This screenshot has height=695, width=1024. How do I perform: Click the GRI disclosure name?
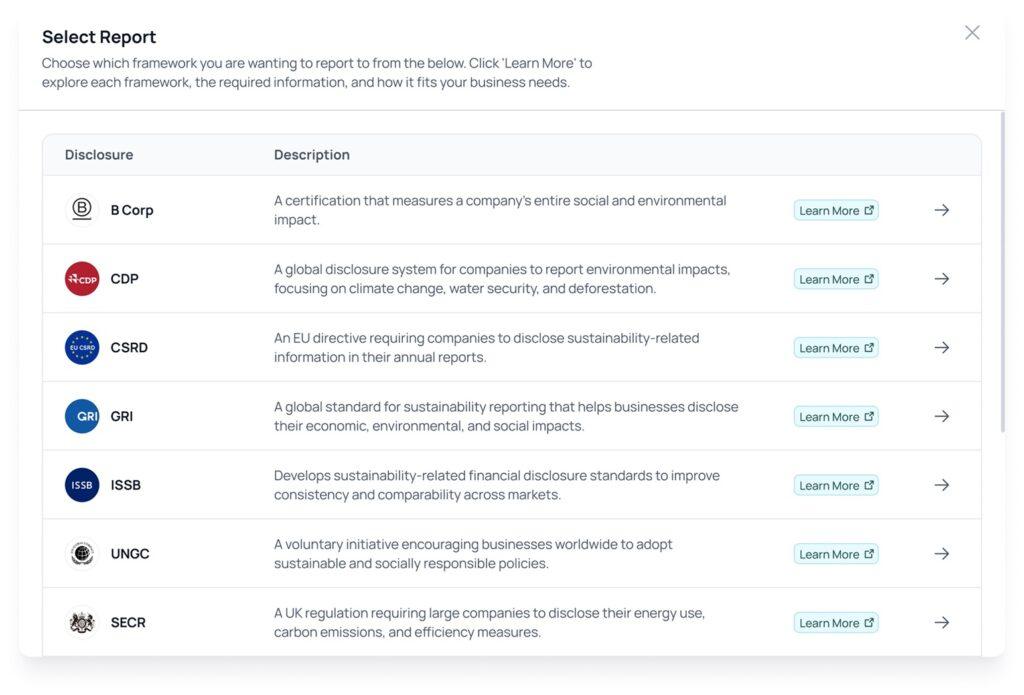click(121, 416)
